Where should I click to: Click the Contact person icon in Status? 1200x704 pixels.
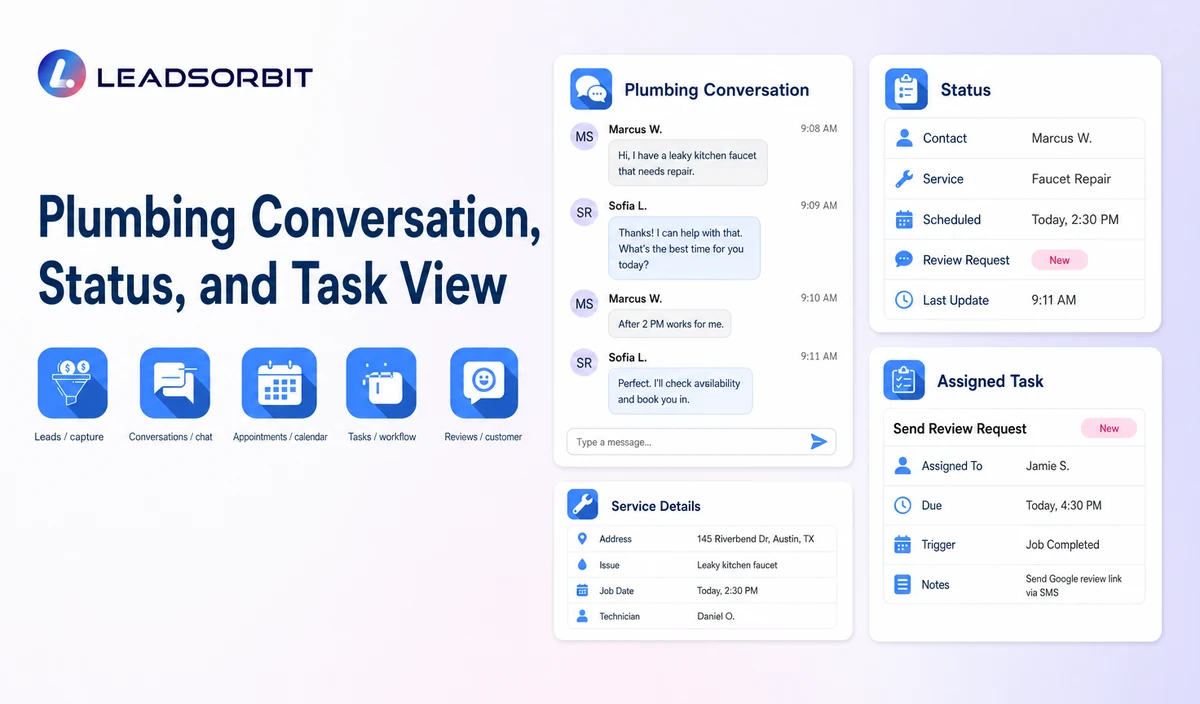[904, 138]
